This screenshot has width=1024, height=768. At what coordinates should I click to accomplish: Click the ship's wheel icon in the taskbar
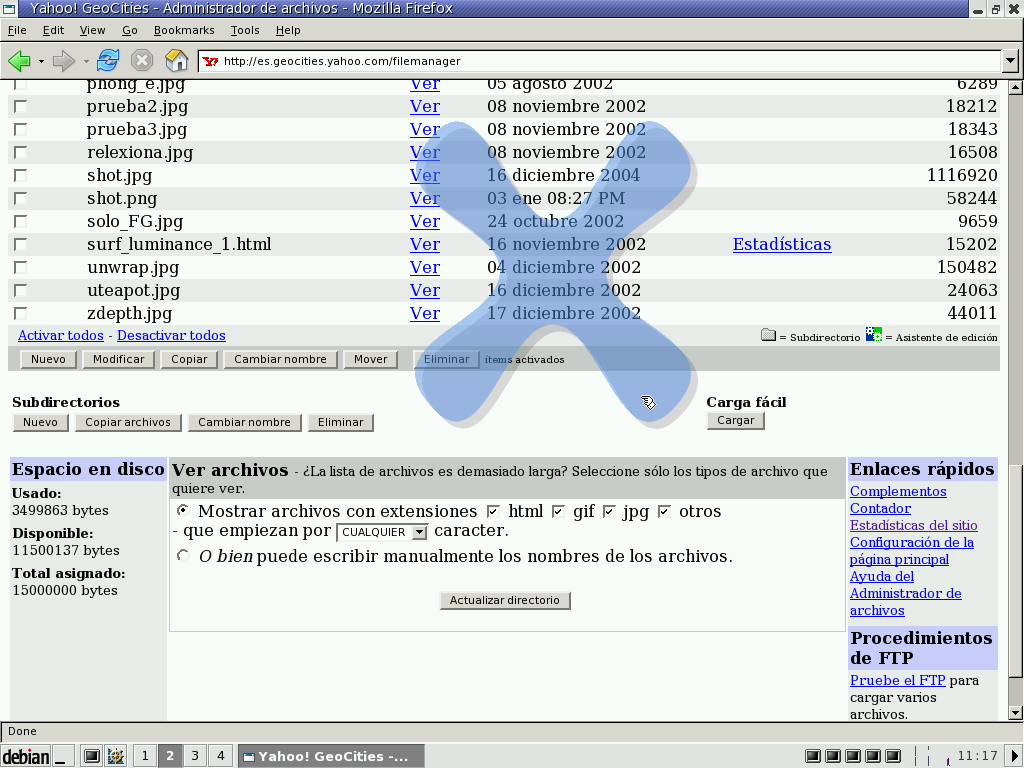tap(116, 756)
